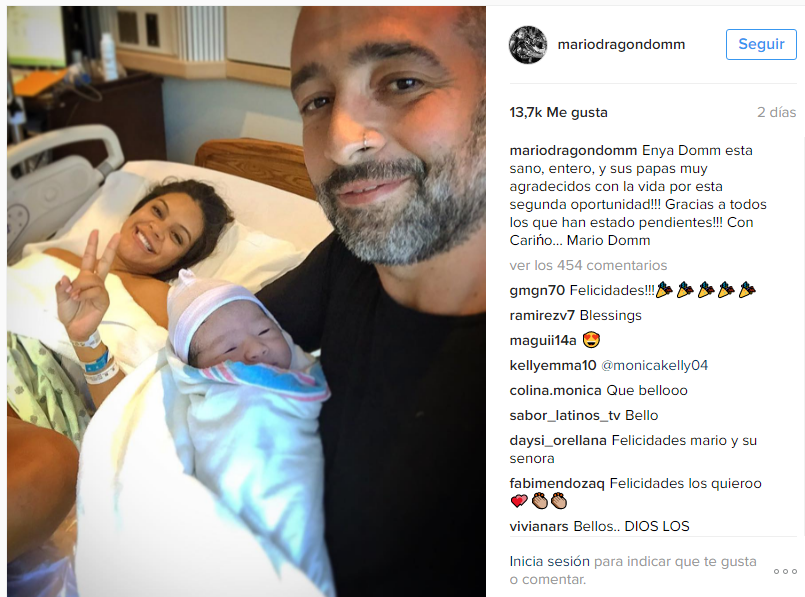Visit fabimendozaq profile

557,484
